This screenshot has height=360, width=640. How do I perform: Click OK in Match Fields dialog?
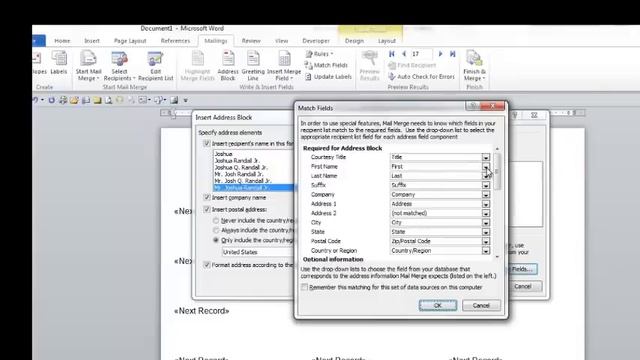[438, 305]
